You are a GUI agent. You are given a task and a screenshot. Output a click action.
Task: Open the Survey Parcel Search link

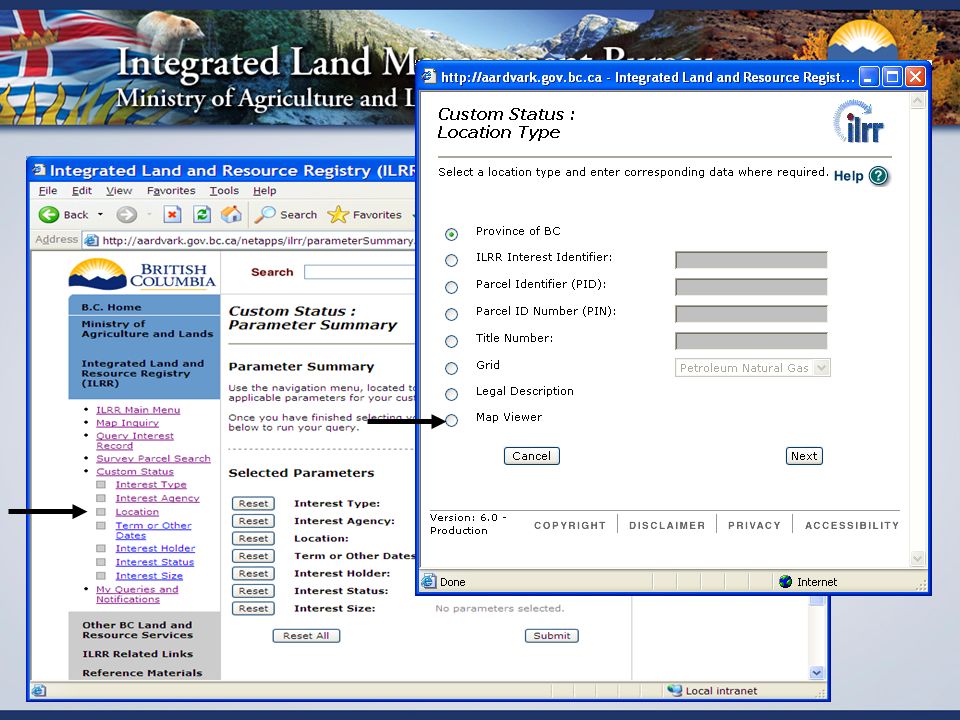pyautogui.click(x=153, y=458)
